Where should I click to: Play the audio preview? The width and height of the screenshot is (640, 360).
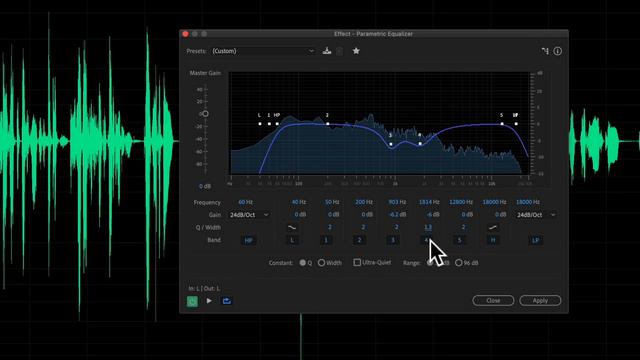pos(209,301)
